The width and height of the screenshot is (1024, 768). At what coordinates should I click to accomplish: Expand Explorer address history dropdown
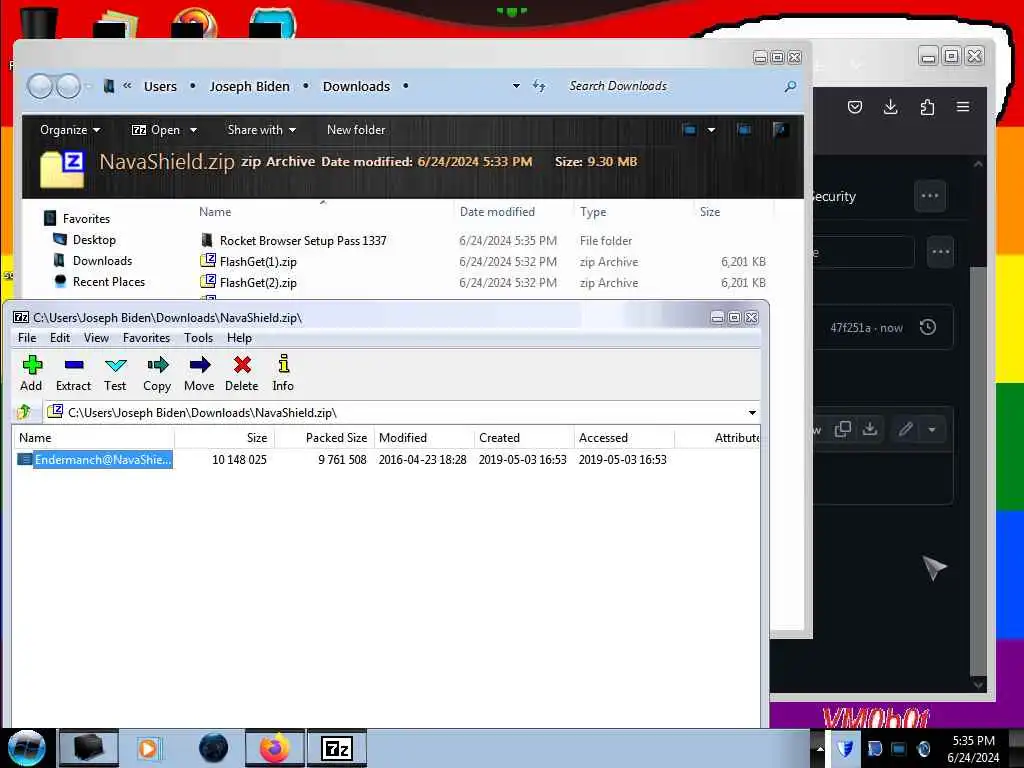pyautogui.click(x=516, y=86)
